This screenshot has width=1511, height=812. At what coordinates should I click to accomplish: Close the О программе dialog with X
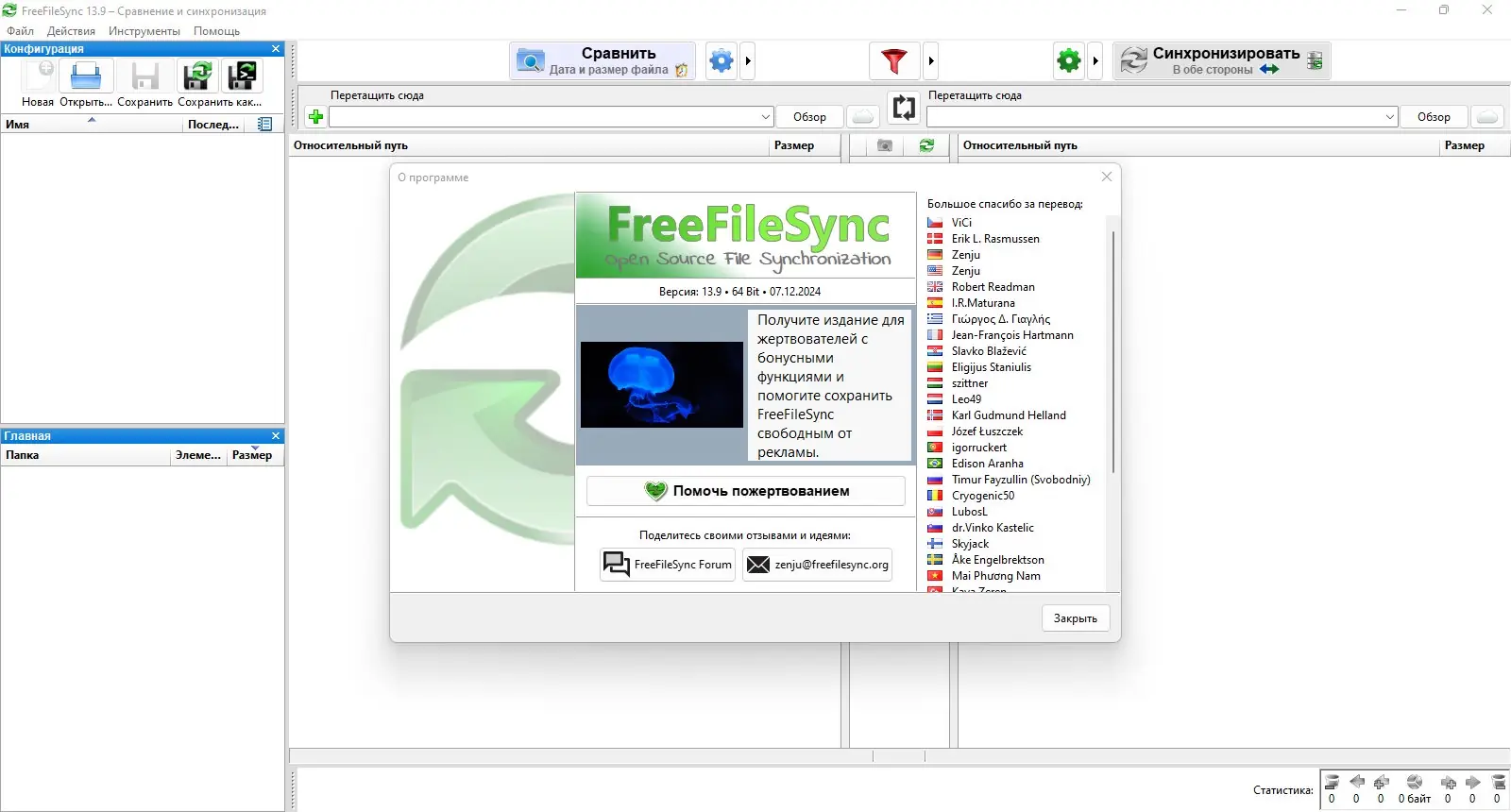coord(1107,177)
